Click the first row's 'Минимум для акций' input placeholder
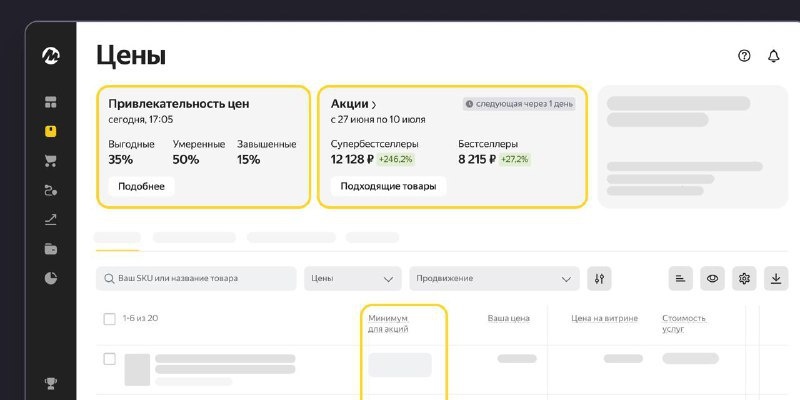 tap(400, 365)
